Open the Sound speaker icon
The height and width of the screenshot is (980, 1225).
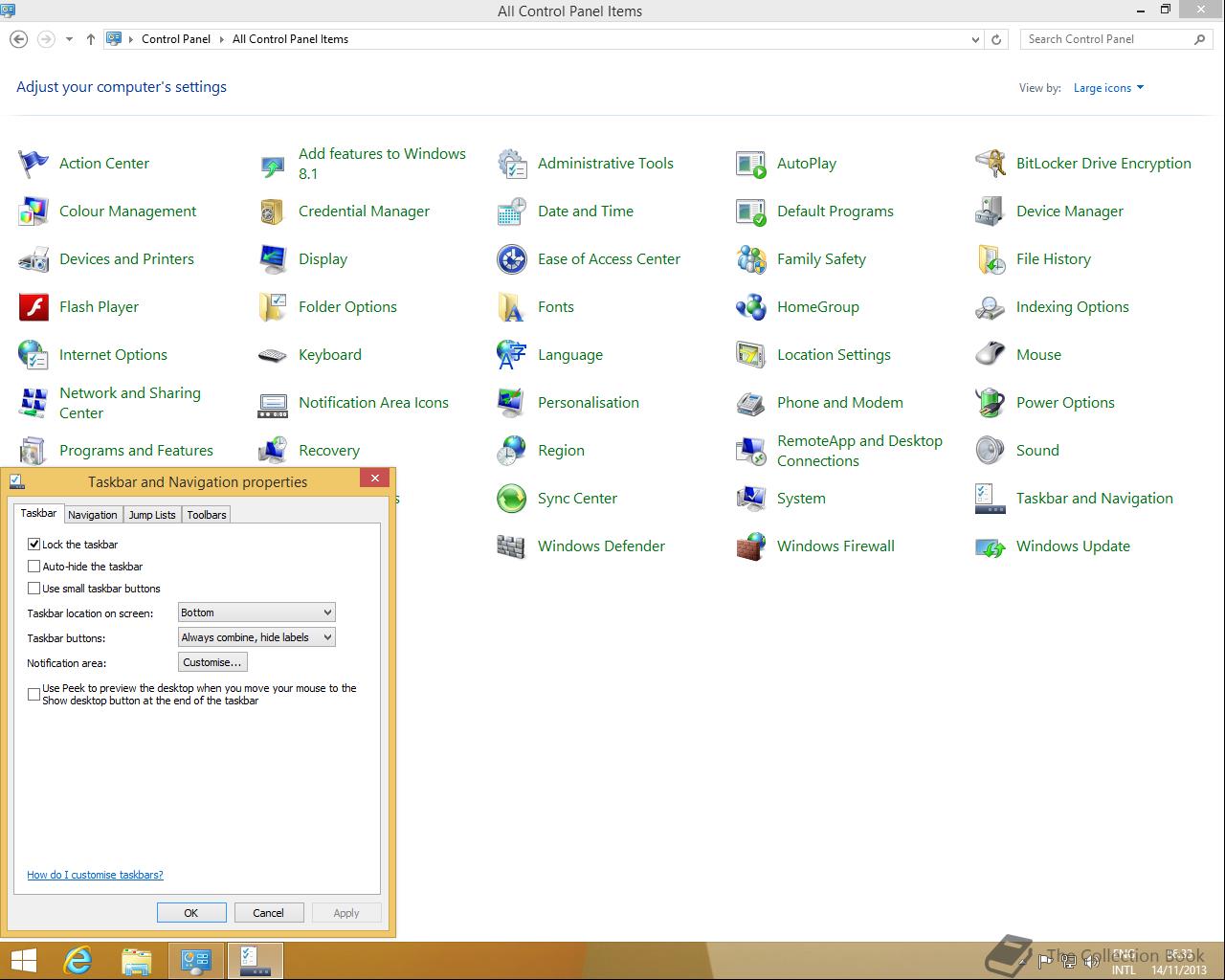pos(991,451)
